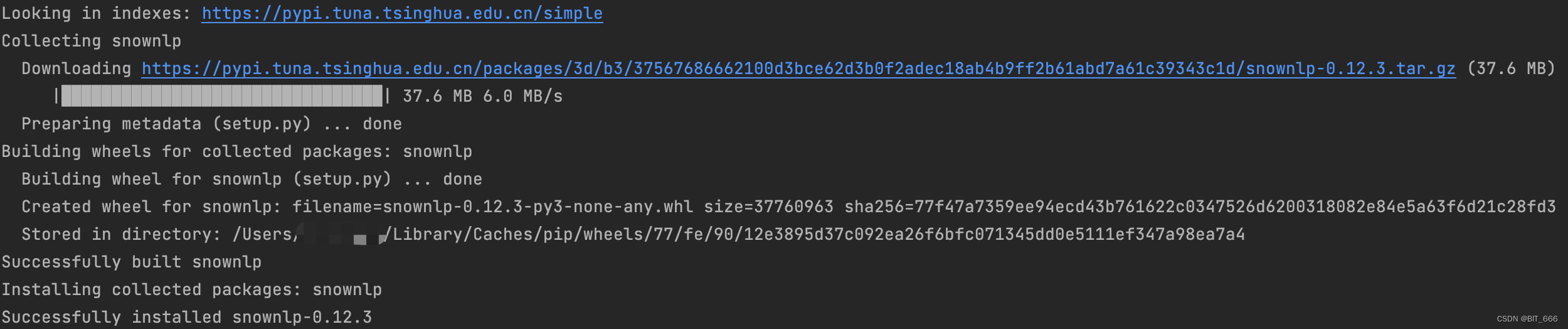Image resolution: width=1568 pixels, height=329 pixels.
Task: Click 'Successfully installed snownlp-0.12.3' line
Action: (x=186, y=317)
